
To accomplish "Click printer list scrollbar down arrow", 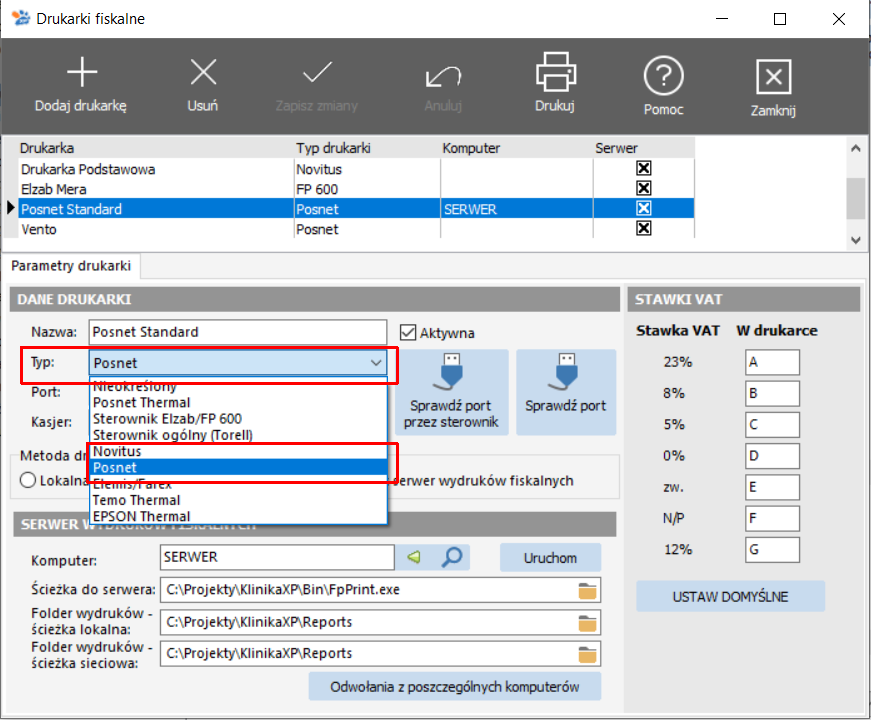I will pos(856,240).
